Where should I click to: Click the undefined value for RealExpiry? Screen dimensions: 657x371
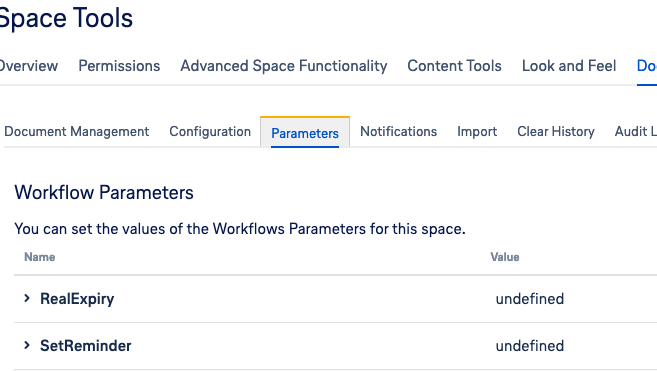530,299
